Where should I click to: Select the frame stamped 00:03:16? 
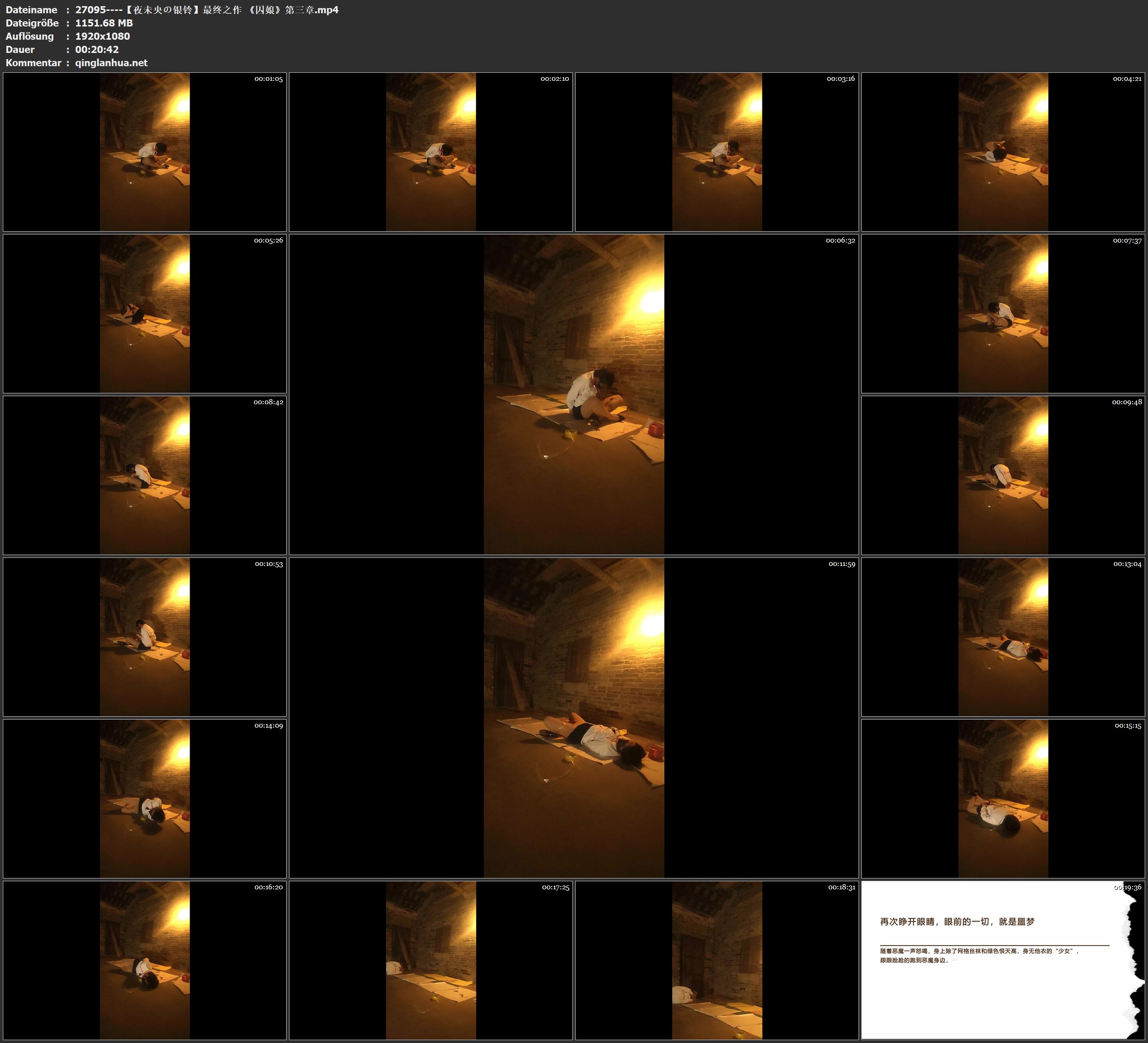(717, 151)
